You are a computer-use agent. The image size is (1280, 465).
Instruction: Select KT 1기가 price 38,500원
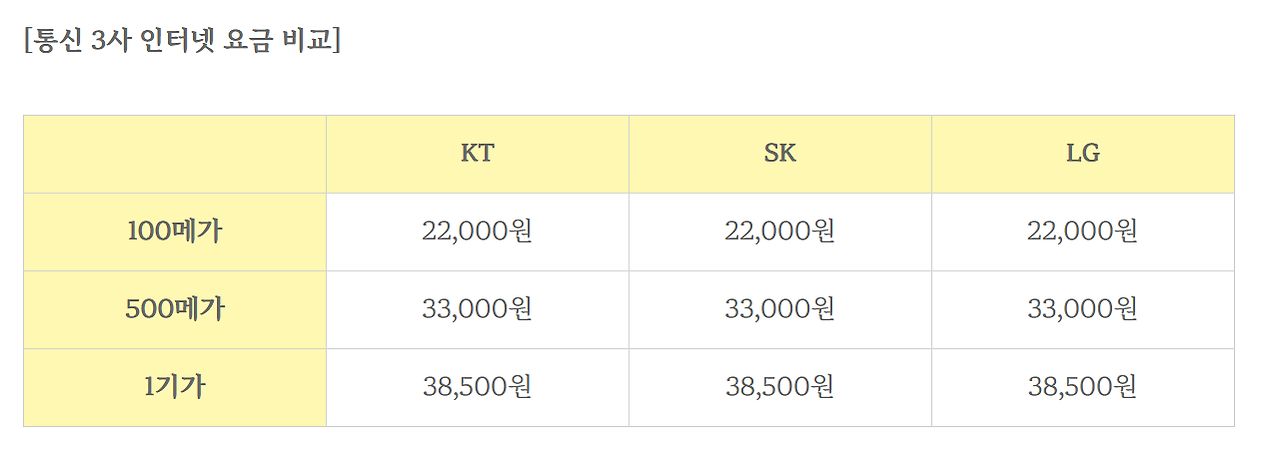click(x=477, y=387)
